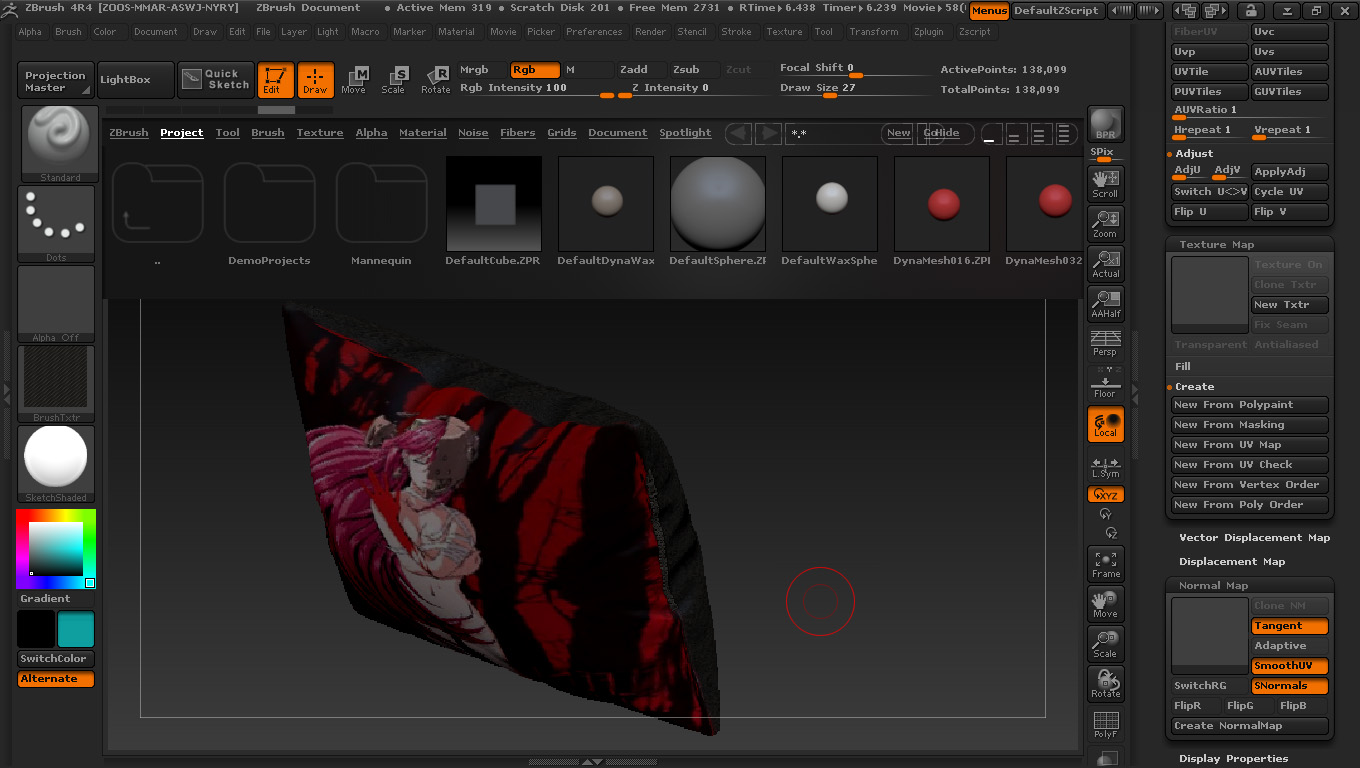Open the Brush menu

[69, 32]
